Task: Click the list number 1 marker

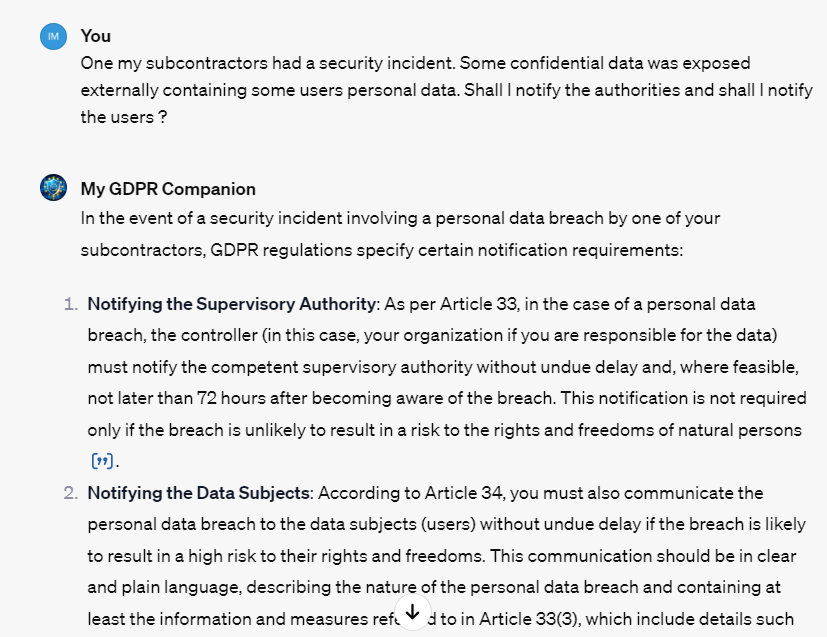Action: (70, 304)
